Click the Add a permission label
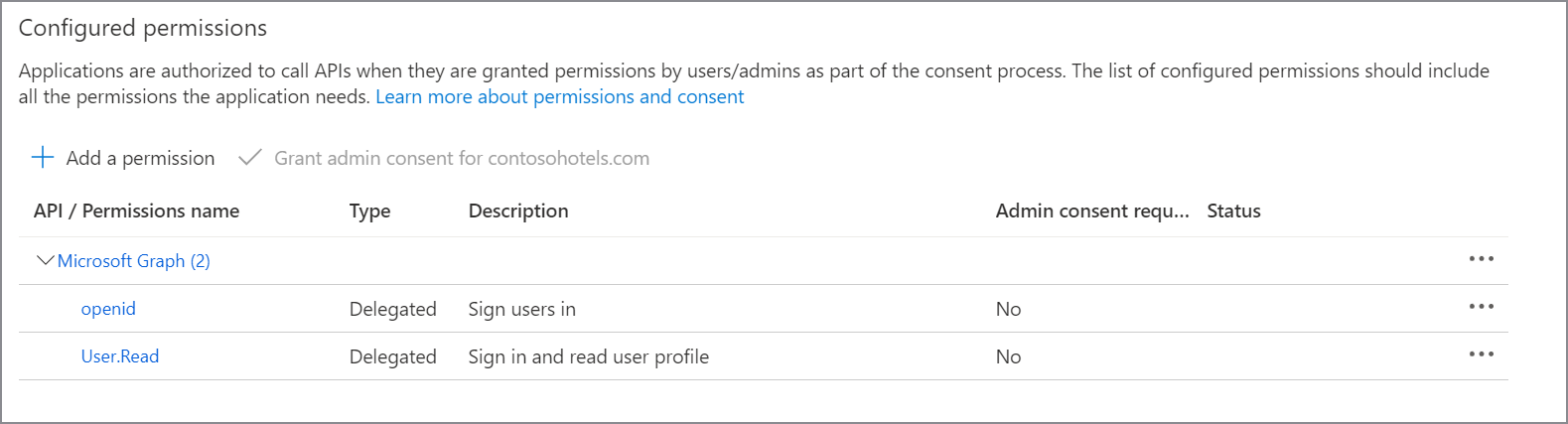Screen dimensions: 1568x424 [140, 158]
